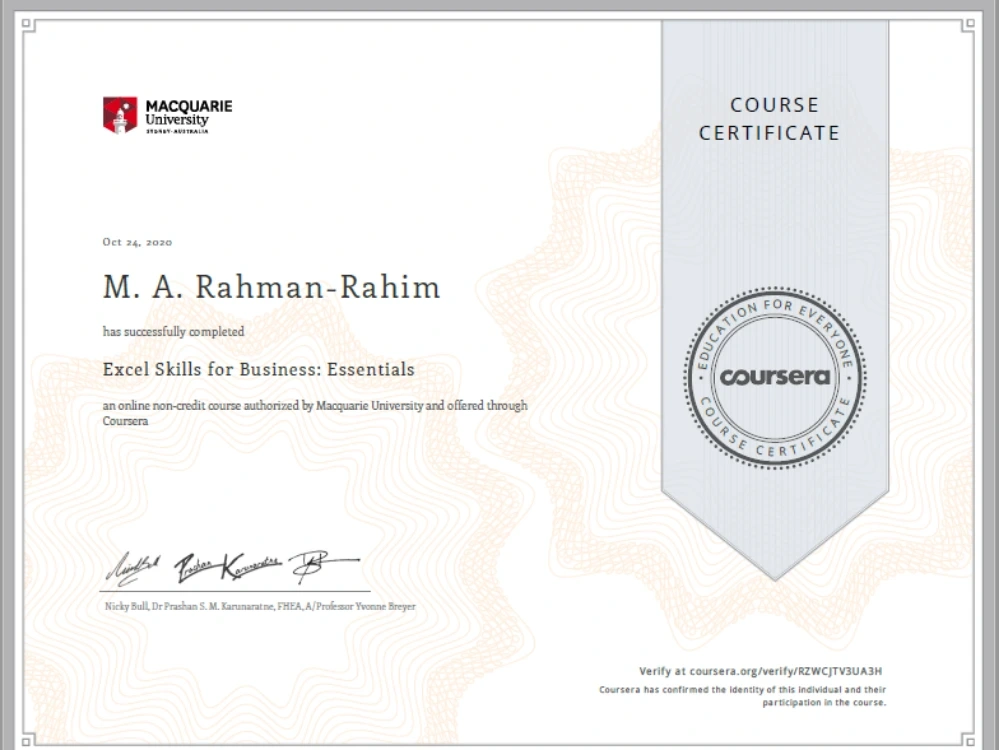
Task: Click the recipient name 'M. A. Rahman-Rahim'
Action: [x=272, y=287]
